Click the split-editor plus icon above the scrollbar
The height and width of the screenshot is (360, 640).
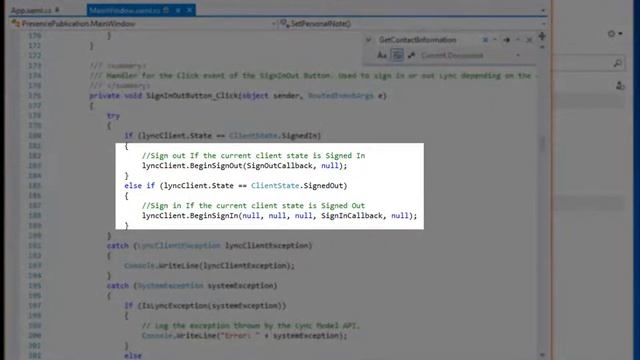tap(542, 36)
